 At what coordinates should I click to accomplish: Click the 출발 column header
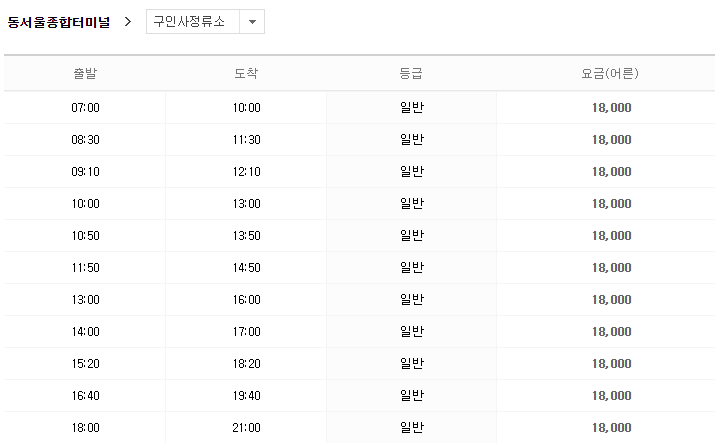(85, 73)
